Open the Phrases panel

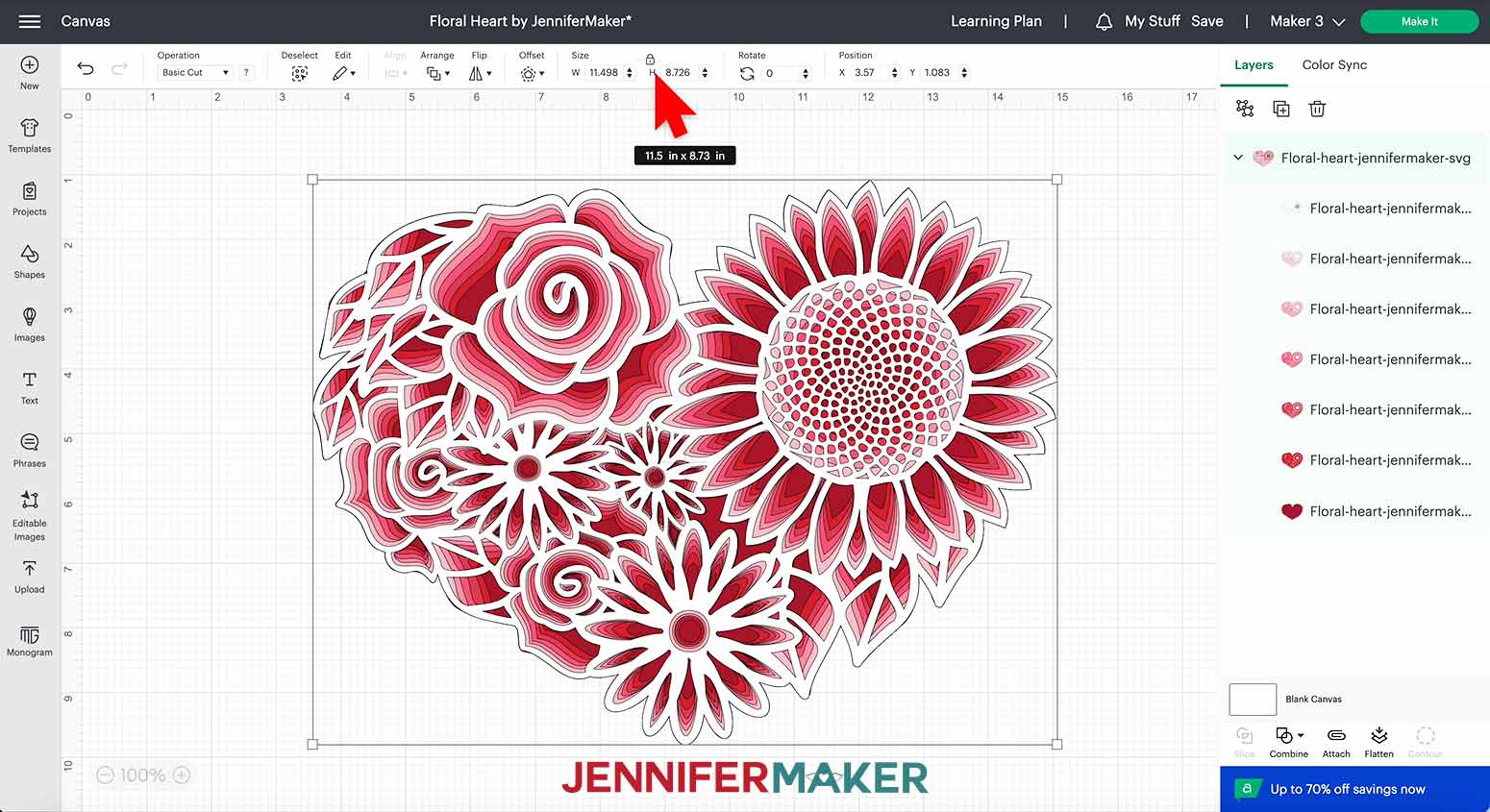click(30, 450)
